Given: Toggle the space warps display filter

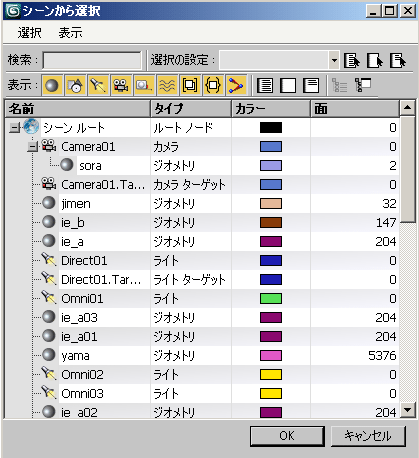Looking at the screenshot, I should pyautogui.click(x=167, y=85).
